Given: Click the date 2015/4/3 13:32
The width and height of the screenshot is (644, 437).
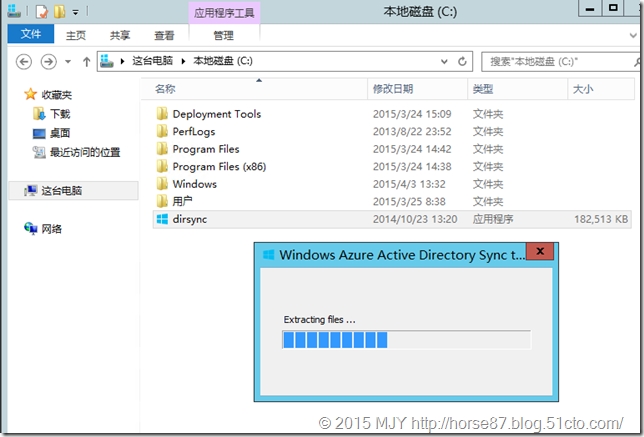Looking at the screenshot, I should coord(409,184).
